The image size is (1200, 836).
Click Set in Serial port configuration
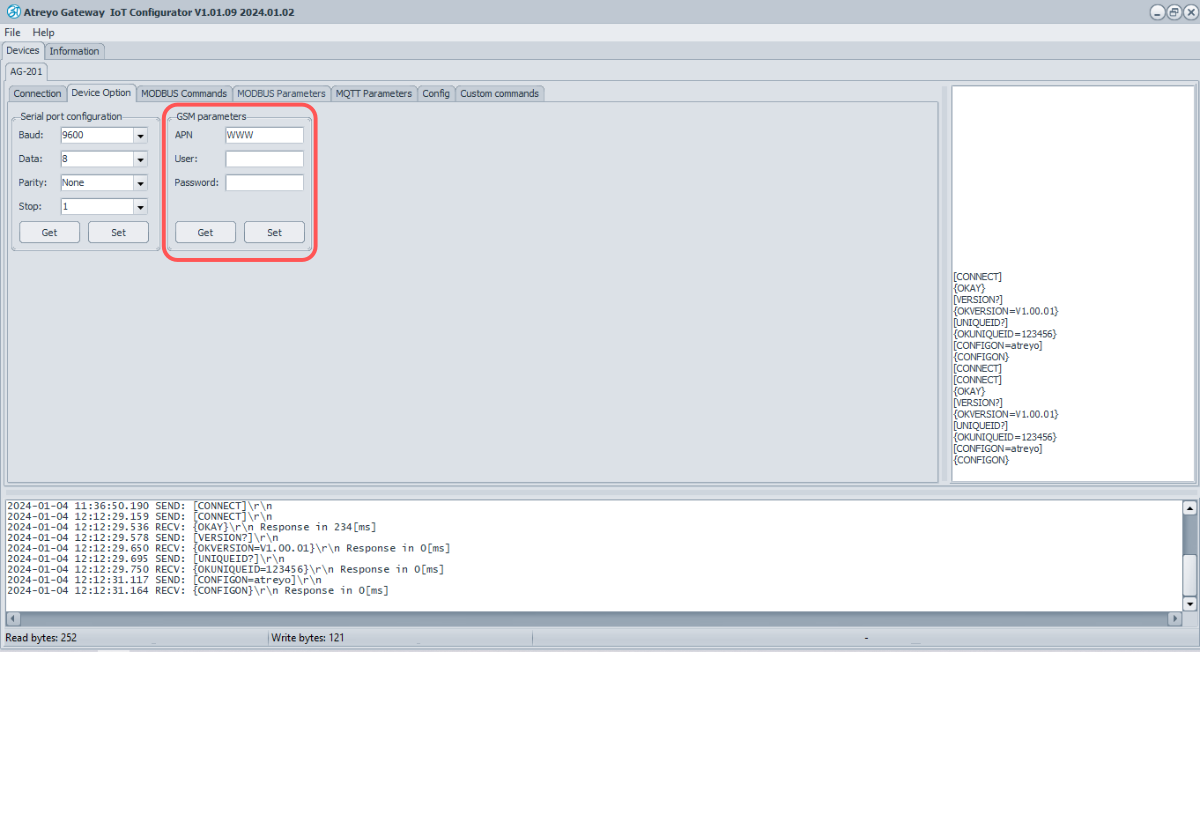tap(118, 232)
